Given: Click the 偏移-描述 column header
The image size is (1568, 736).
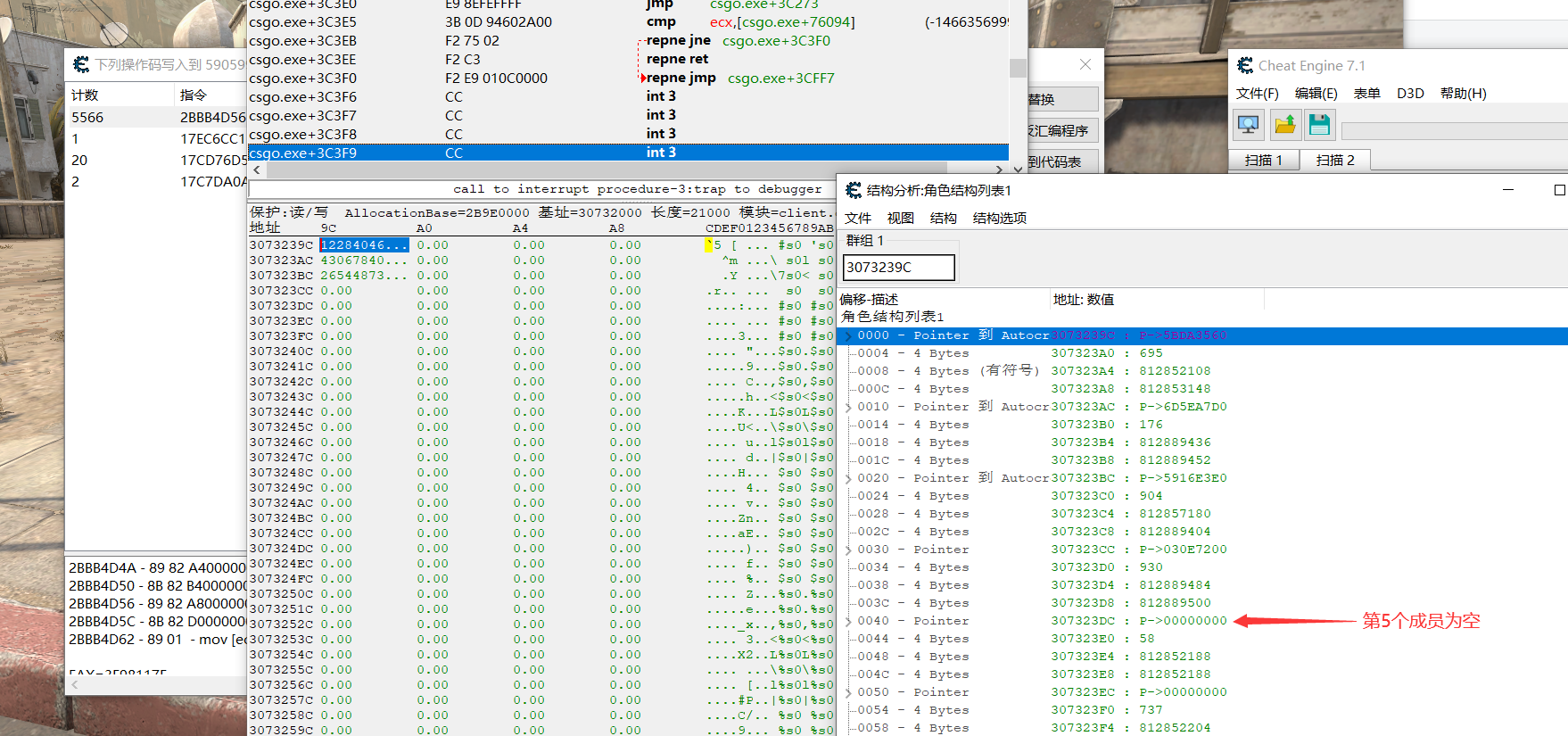Looking at the screenshot, I should click(x=944, y=300).
